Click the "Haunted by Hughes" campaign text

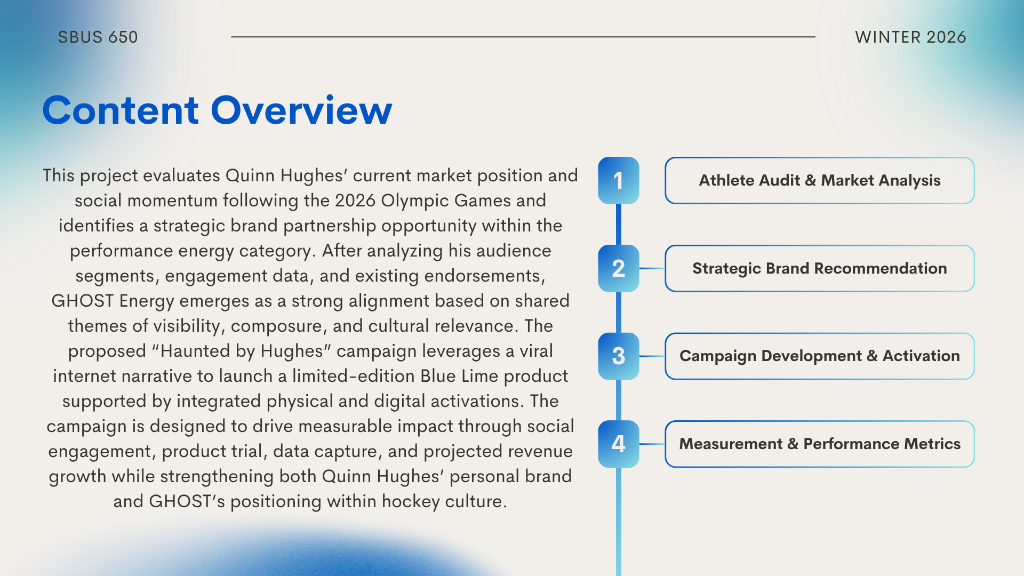click(242, 351)
